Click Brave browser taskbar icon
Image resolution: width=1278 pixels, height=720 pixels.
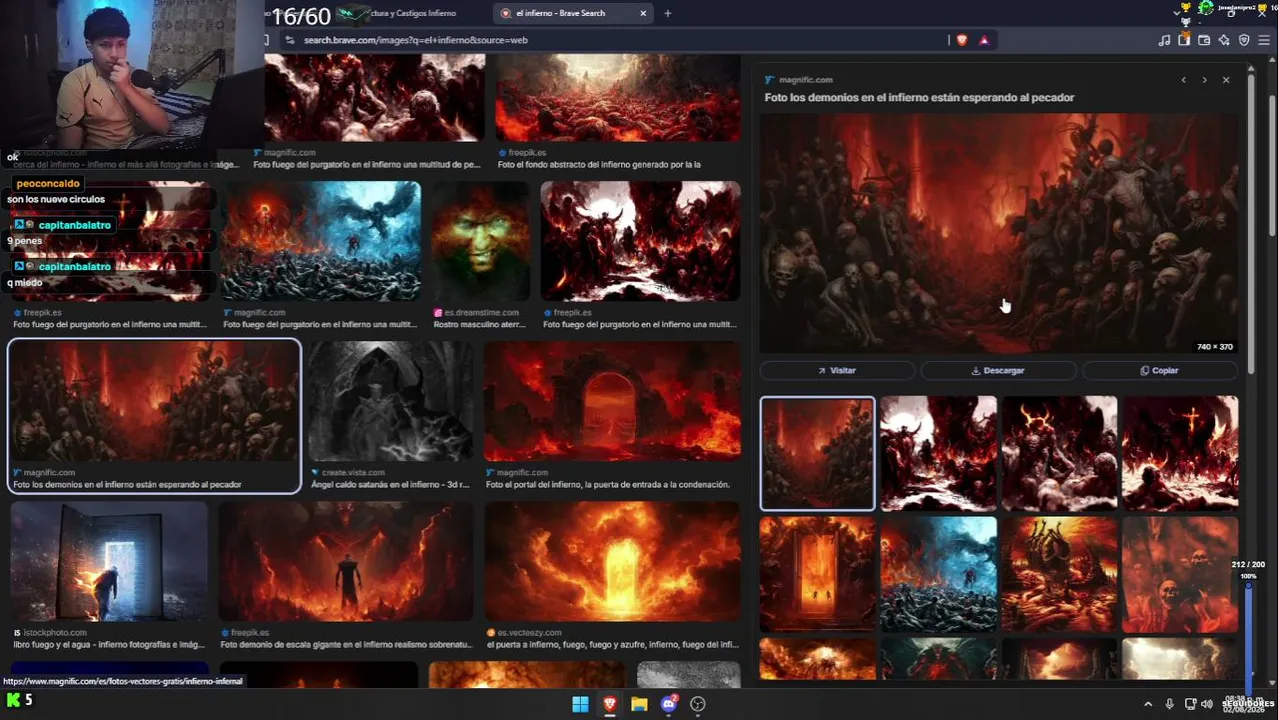[x=609, y=704]
